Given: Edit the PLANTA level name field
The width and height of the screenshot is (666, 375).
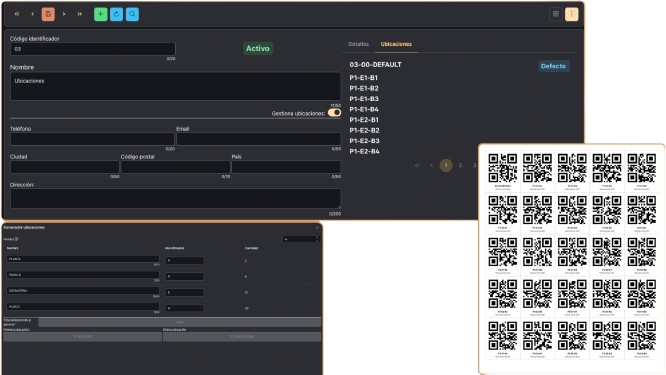Looking at the screenshot, I should [x=83, y=259].
